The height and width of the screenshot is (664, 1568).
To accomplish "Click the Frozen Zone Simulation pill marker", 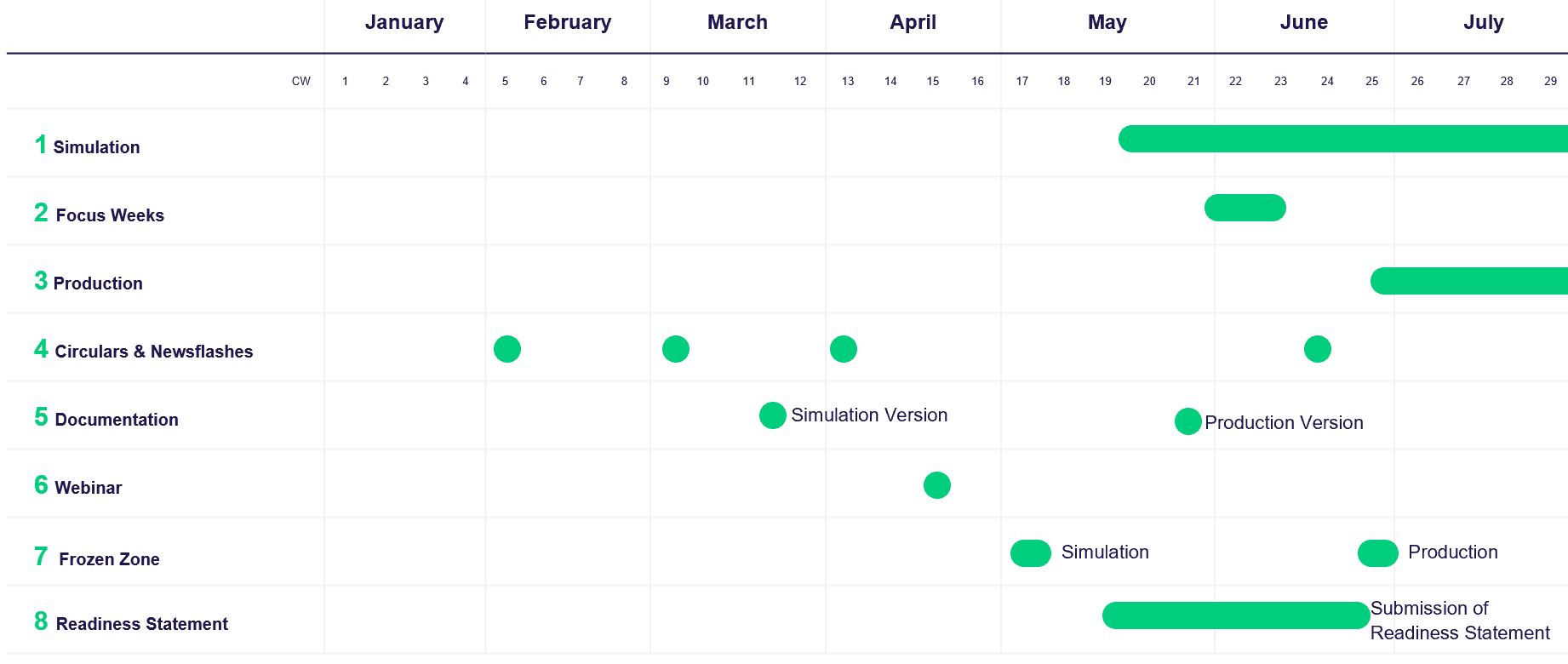I will tap(1030, 553).
